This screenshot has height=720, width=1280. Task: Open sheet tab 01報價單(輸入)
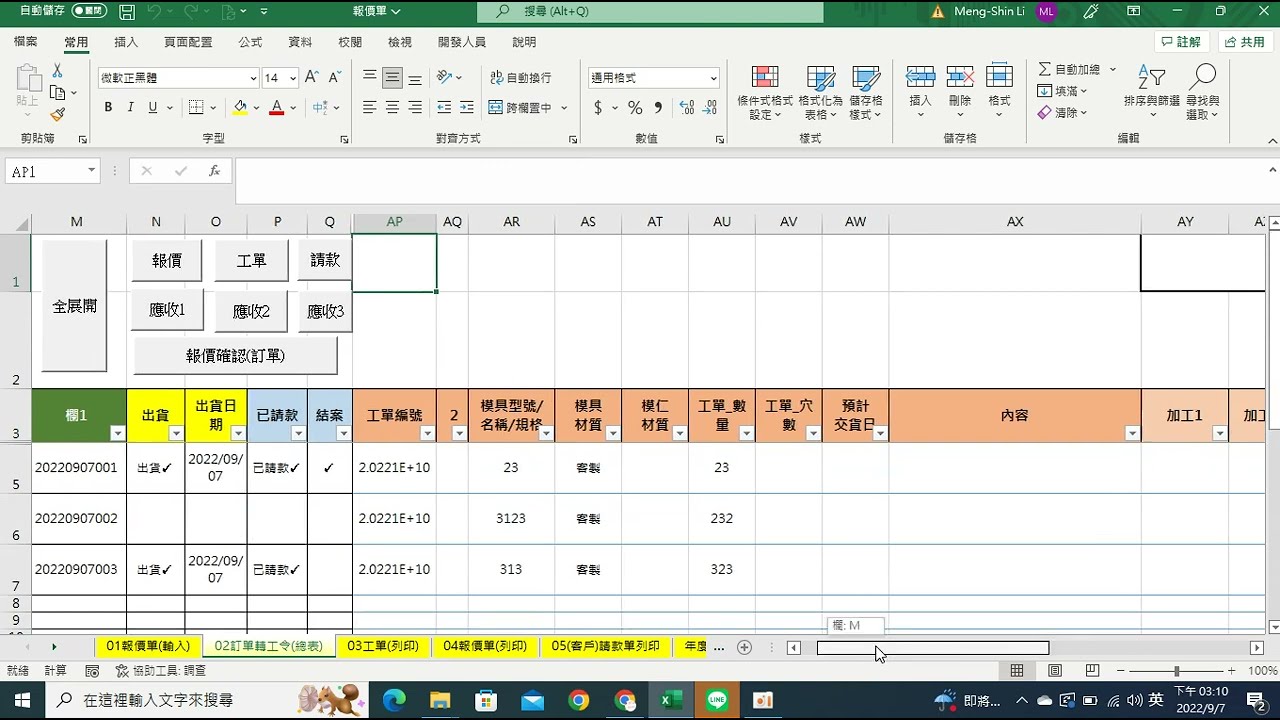[148, 647]
